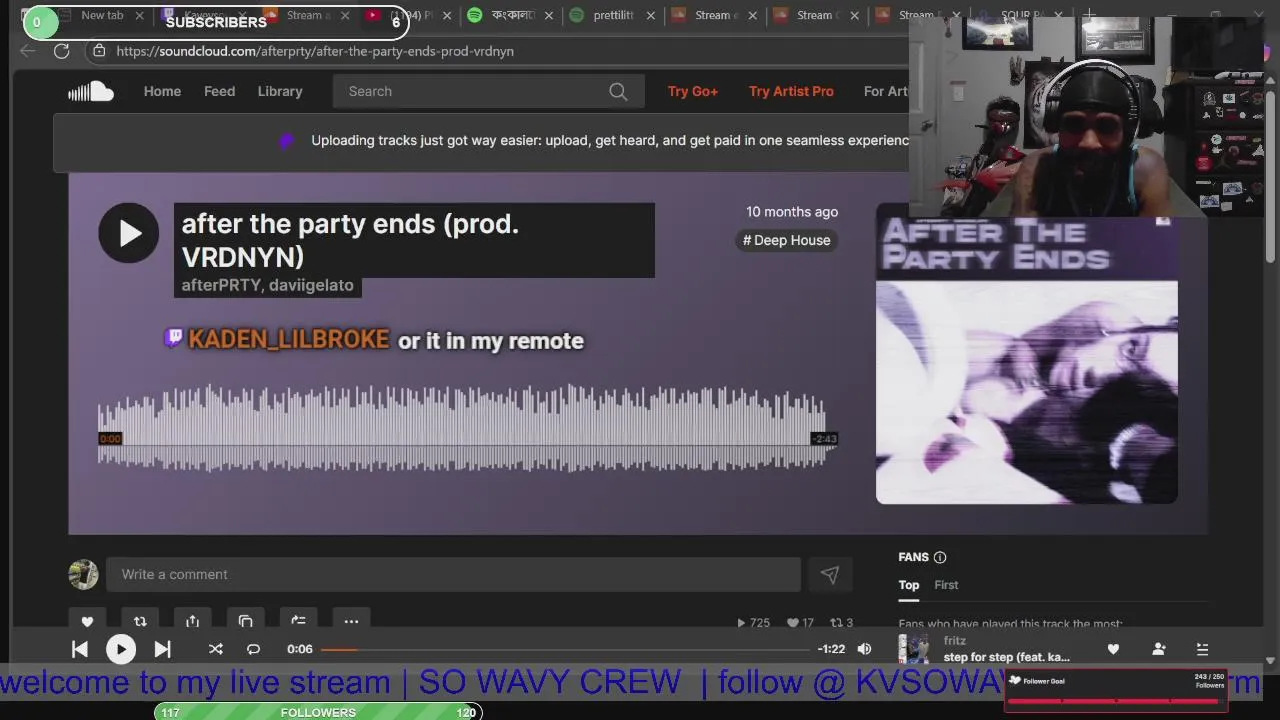Viewport: 1280px width, 720px height.
Task: Click the After The Party Ends artwork
Action: [x=1027, y=358]
